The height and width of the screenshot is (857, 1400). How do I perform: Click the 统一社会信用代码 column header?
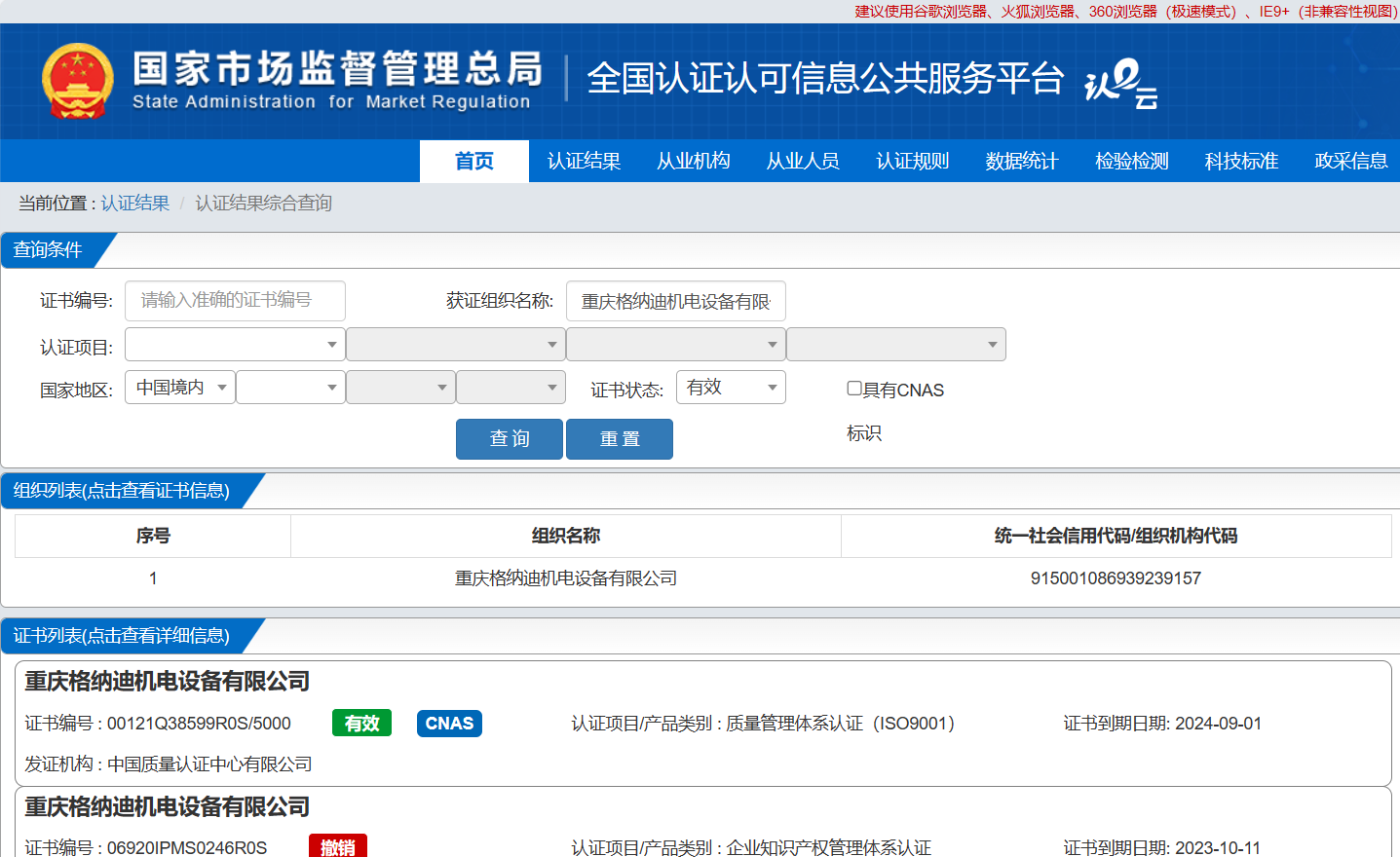(x=1116, y=536)
